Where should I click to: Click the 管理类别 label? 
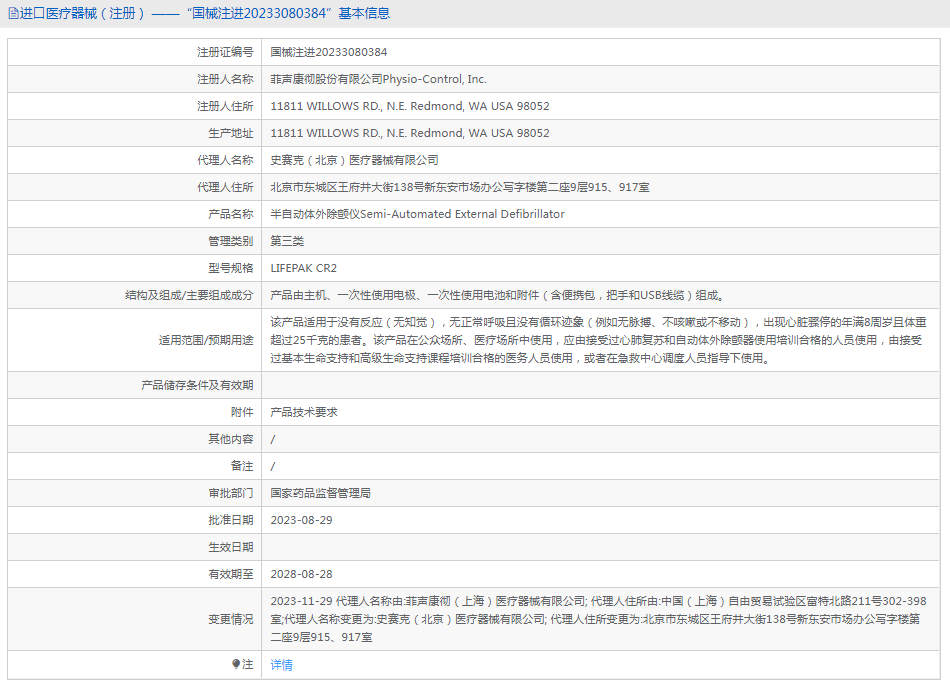click(x=230, y=241)
